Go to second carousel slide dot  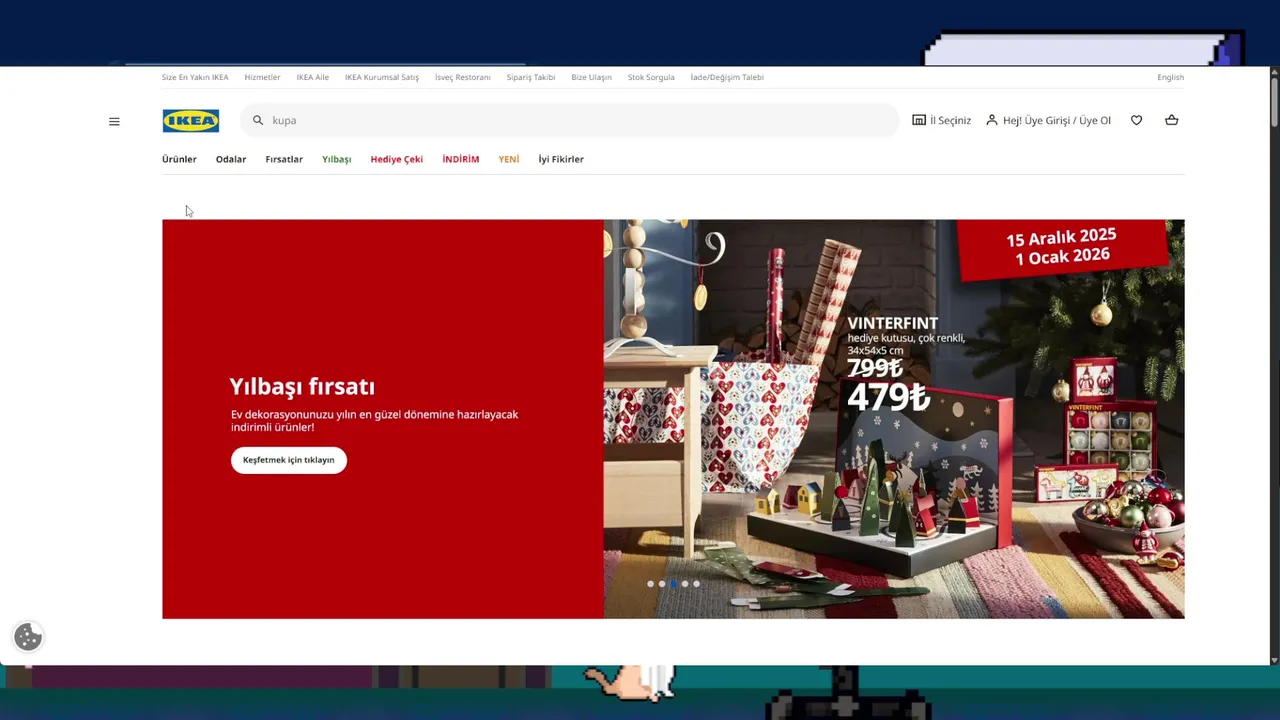pos(662,584)
